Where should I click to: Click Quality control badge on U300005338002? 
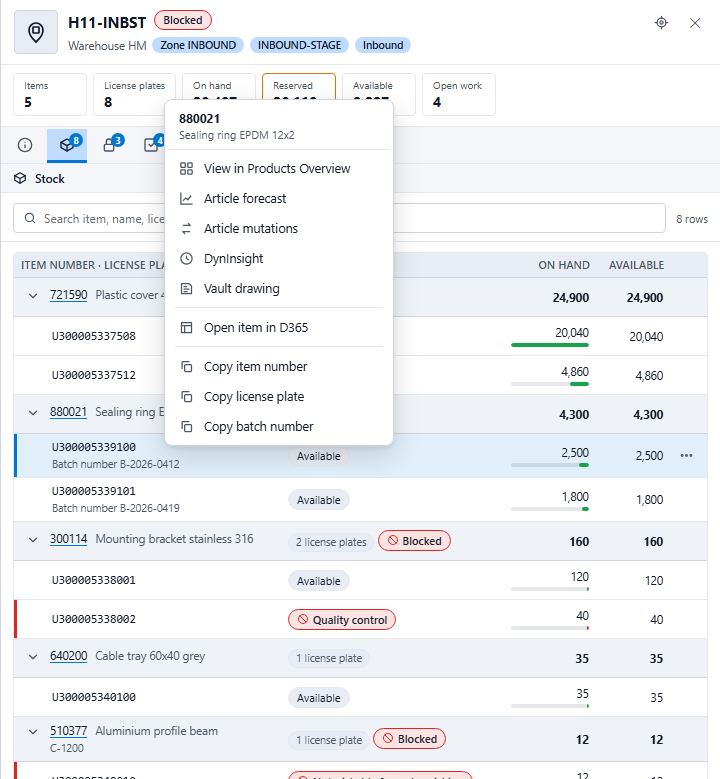coord(342,620)
